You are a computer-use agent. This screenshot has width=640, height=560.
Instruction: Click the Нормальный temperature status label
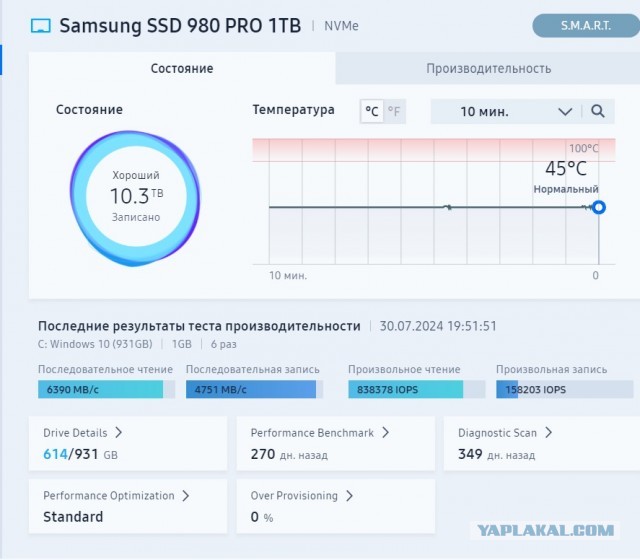point(566,189)
